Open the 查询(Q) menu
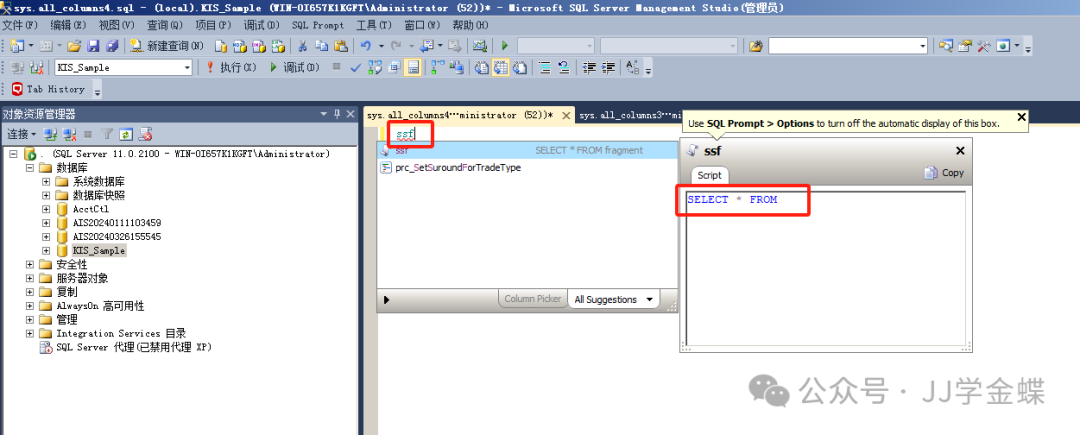Viewport: 1080px width, 435px height. [x=164, y=25]
